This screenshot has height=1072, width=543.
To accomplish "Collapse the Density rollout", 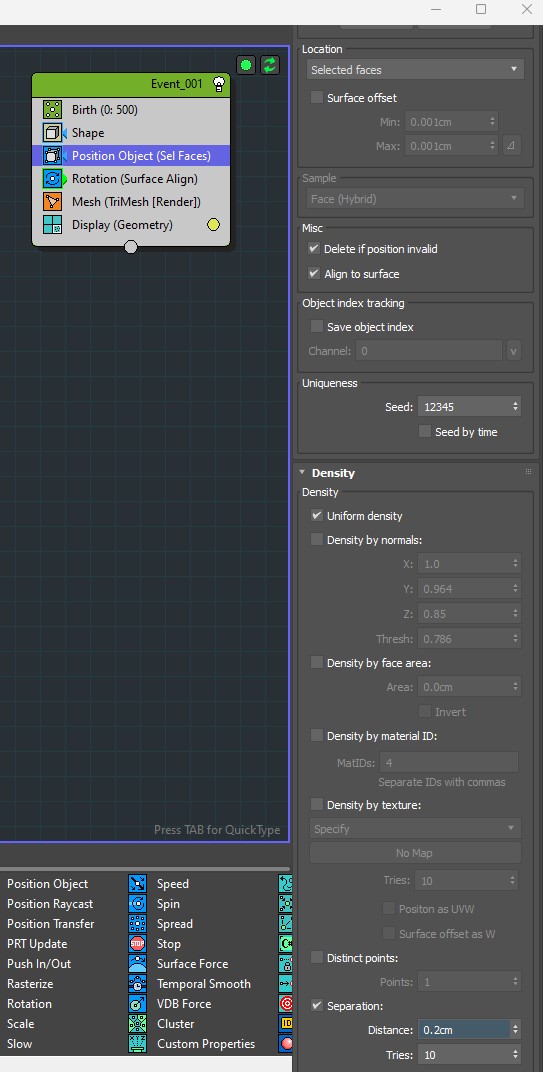I will (302, 472).
